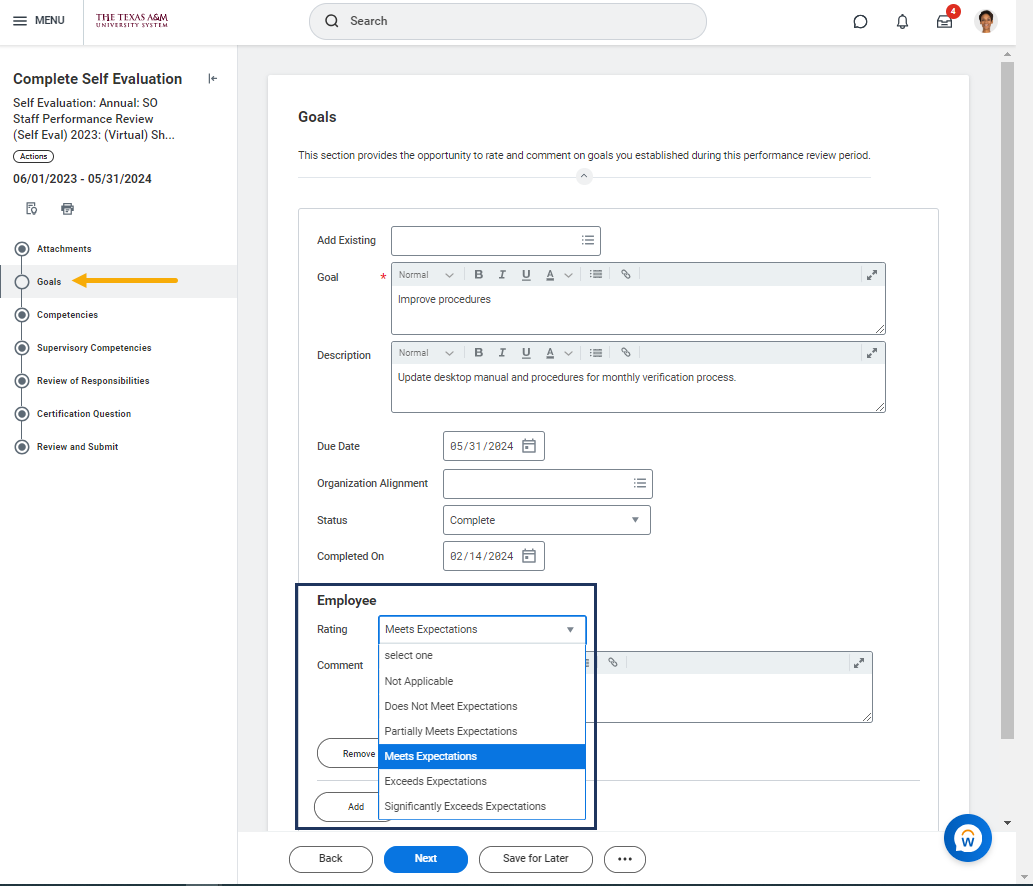Open the inbox with 4 unread items
Image resolution: width=1033 pixels, height=886 pixels.
944,21
